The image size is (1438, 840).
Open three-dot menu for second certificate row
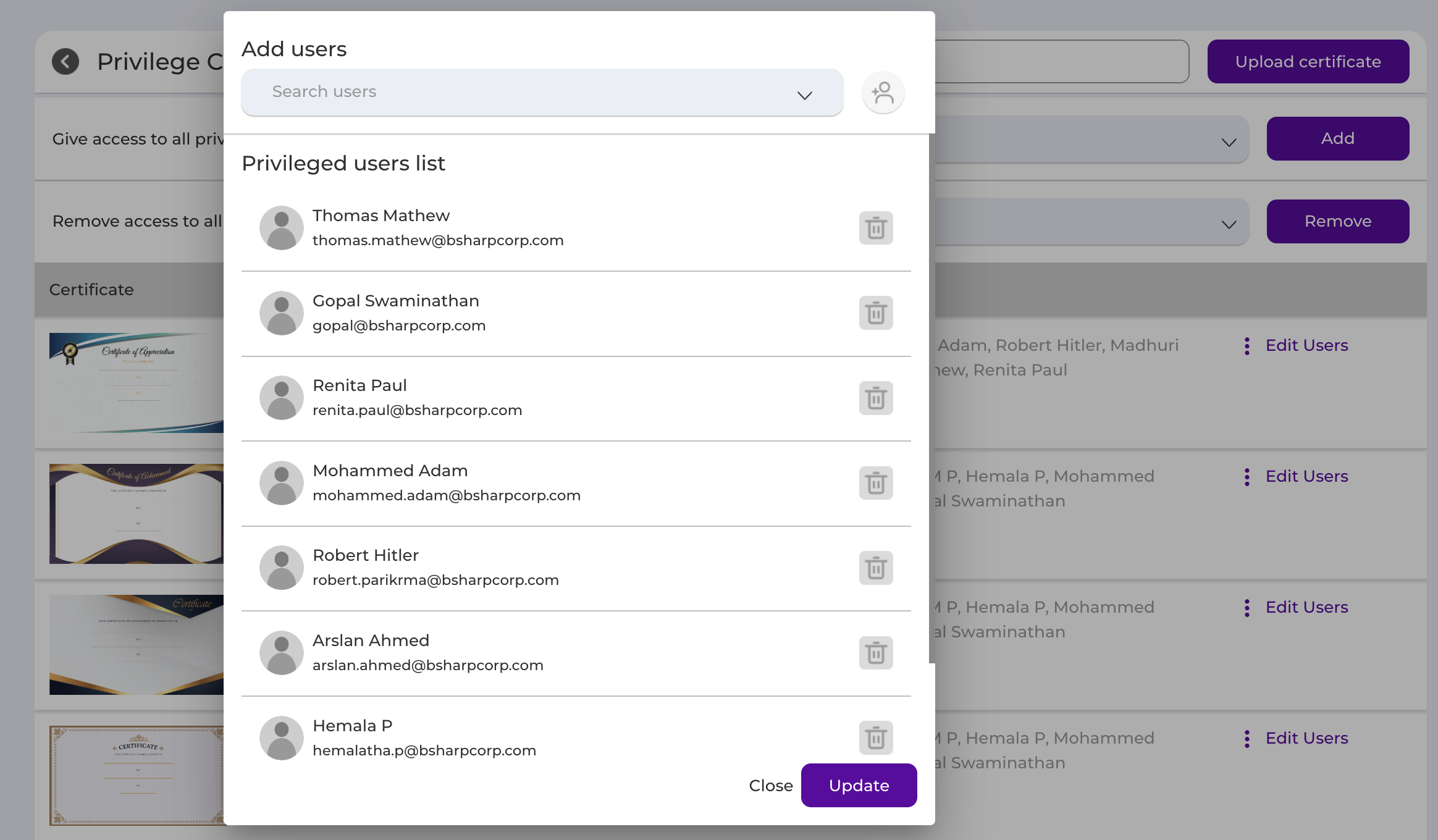pyautogui.click(x=1247, y=477)
